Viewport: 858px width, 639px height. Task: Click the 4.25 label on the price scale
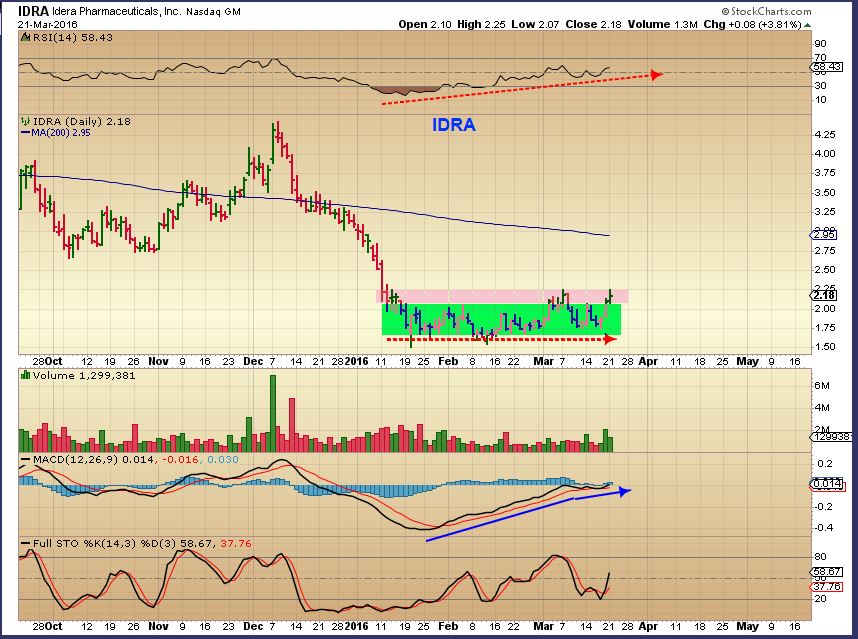(x=824, y=135)
